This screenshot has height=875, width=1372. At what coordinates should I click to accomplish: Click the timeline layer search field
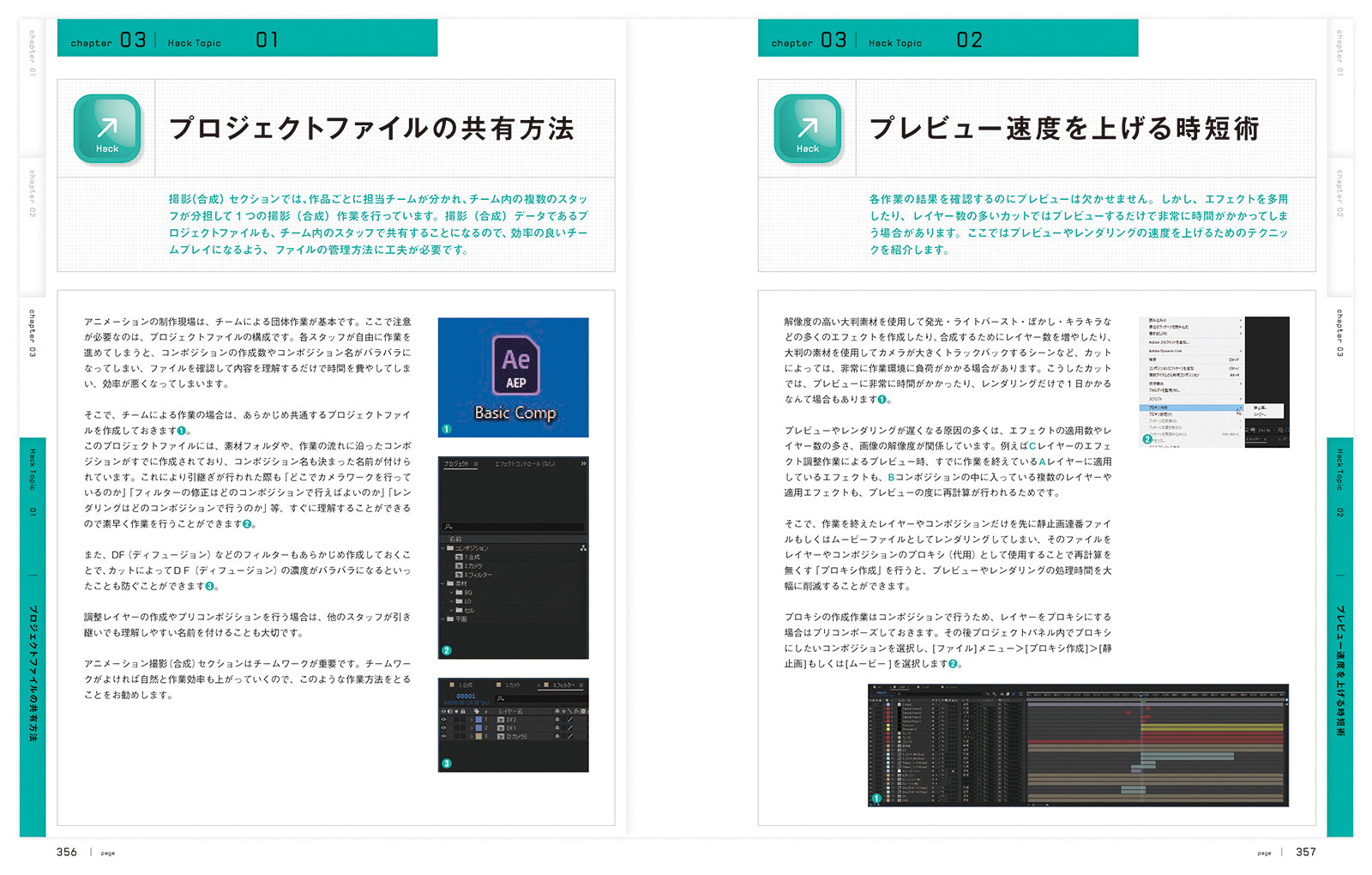tap(542, 698)
